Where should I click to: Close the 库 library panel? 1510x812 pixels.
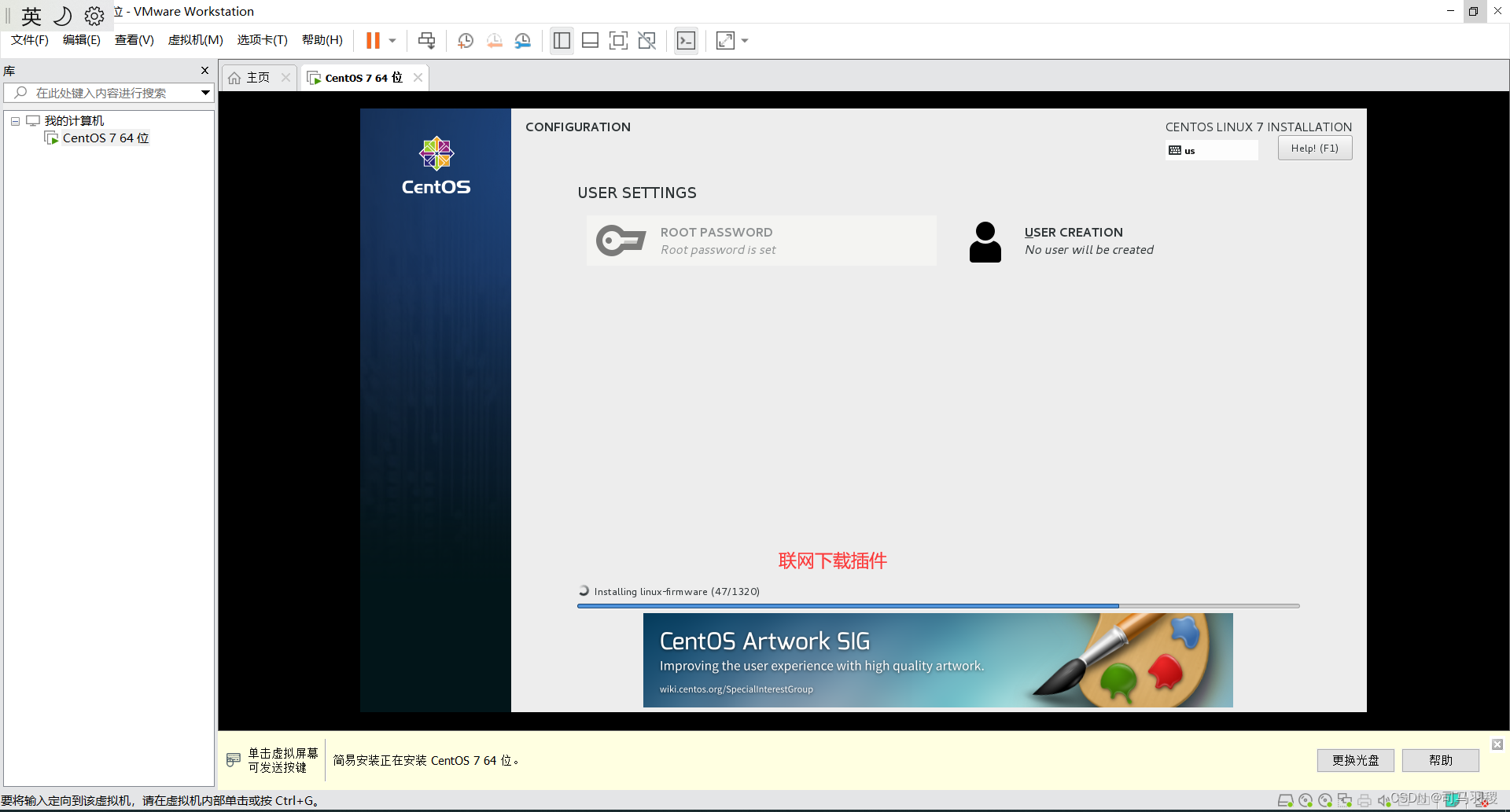tap(205, 71)
